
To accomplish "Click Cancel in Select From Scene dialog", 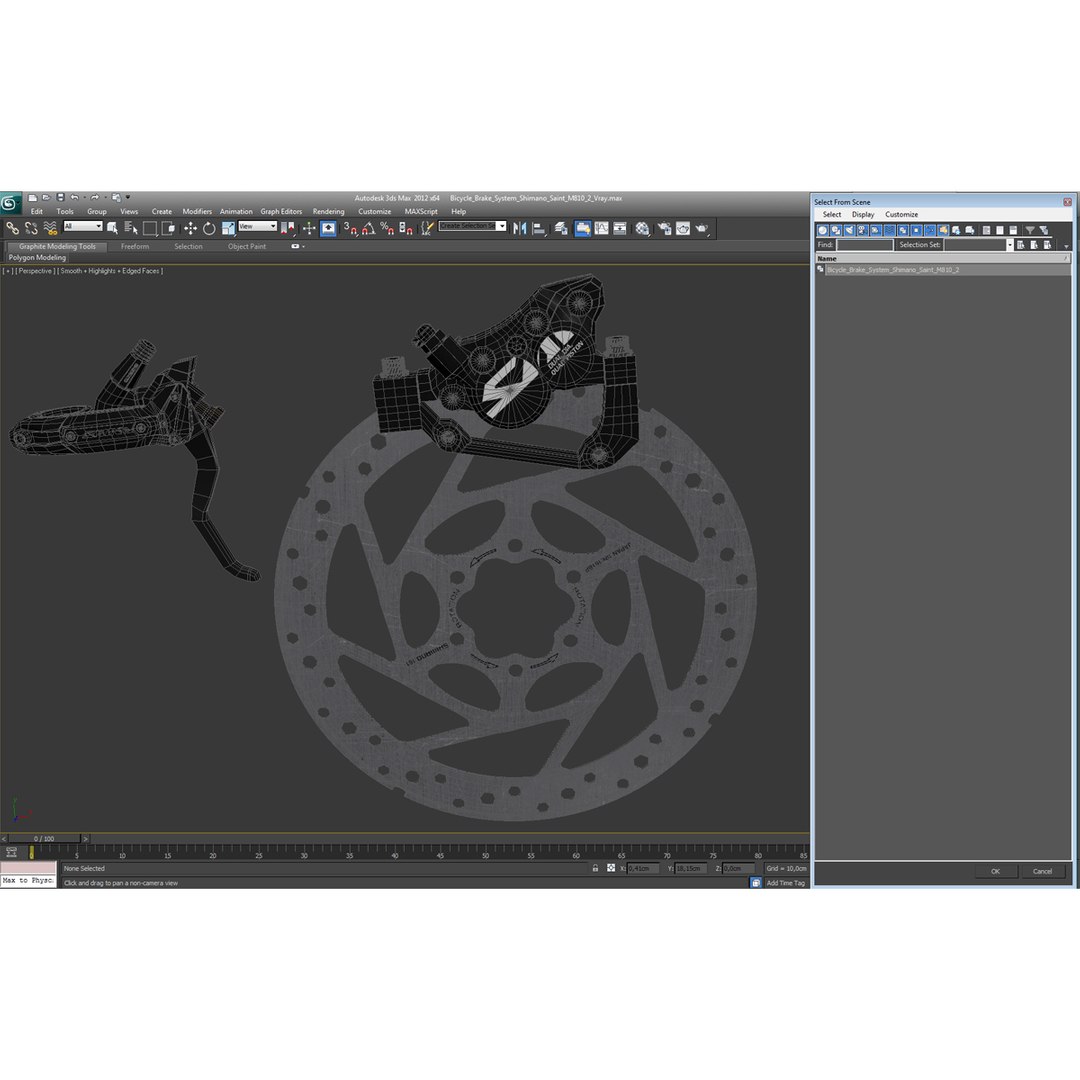I will [1042, 871].
